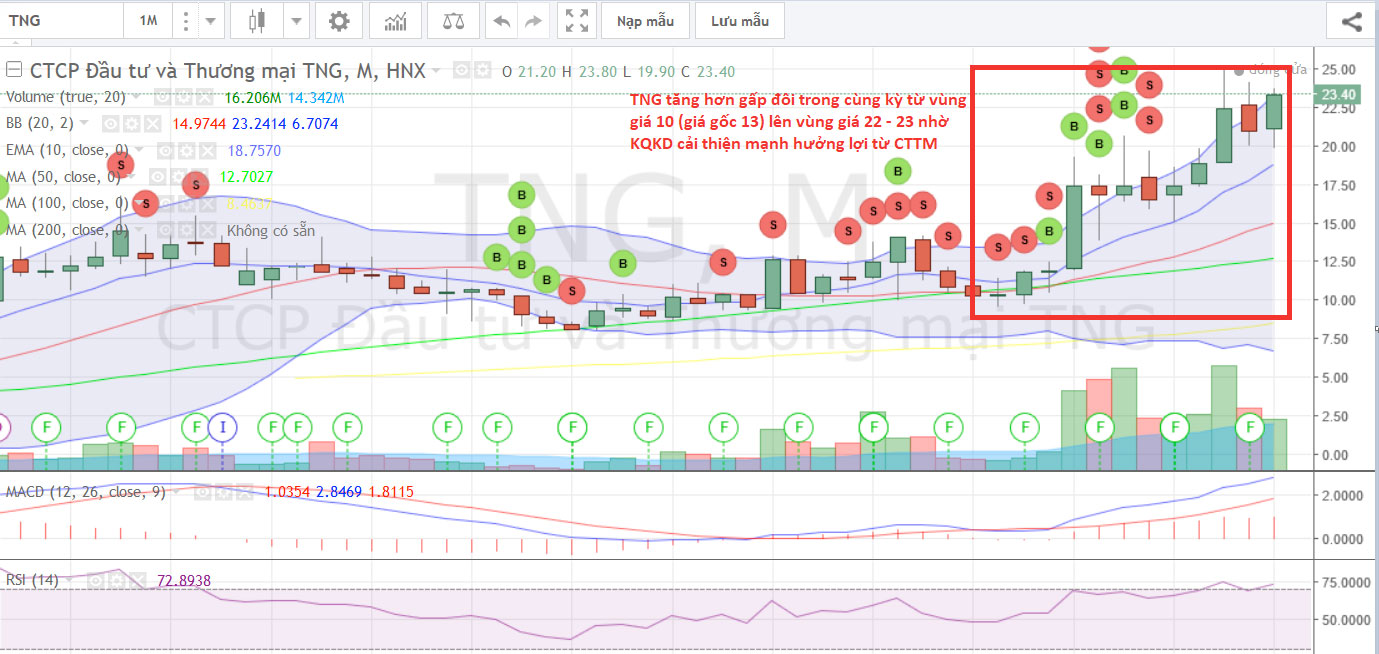
Task: Remove the Volume indicator with X
Action: (205, 98)
